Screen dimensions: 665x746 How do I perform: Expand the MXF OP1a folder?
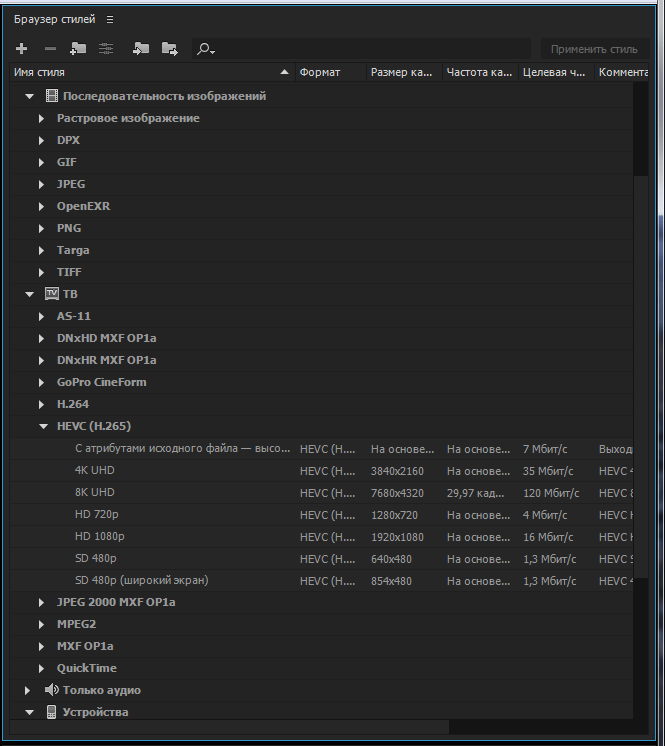(x=41, y=646)
